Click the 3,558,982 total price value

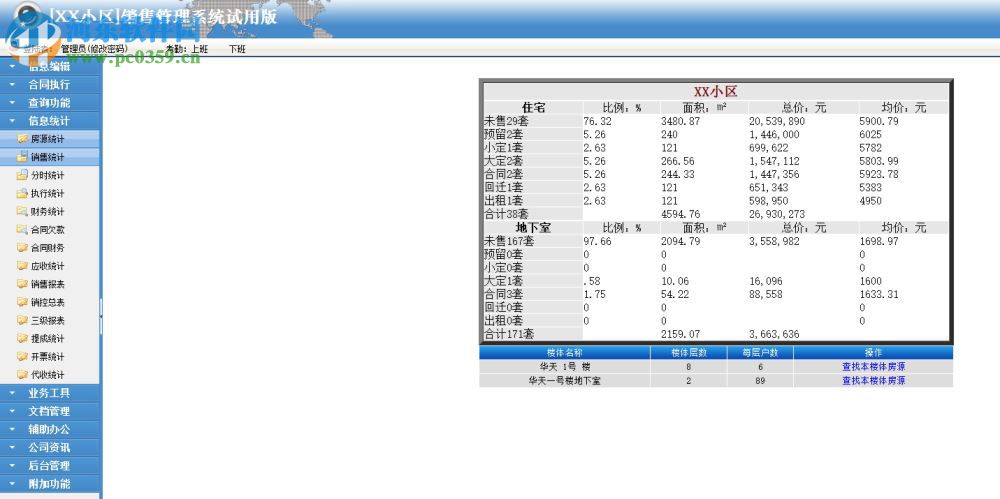pyautogui.click(x=774, y=241)
